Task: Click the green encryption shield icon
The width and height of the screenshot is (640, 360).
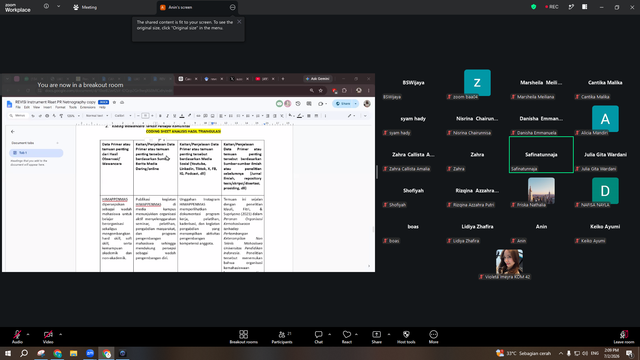Action: point(533,7)
